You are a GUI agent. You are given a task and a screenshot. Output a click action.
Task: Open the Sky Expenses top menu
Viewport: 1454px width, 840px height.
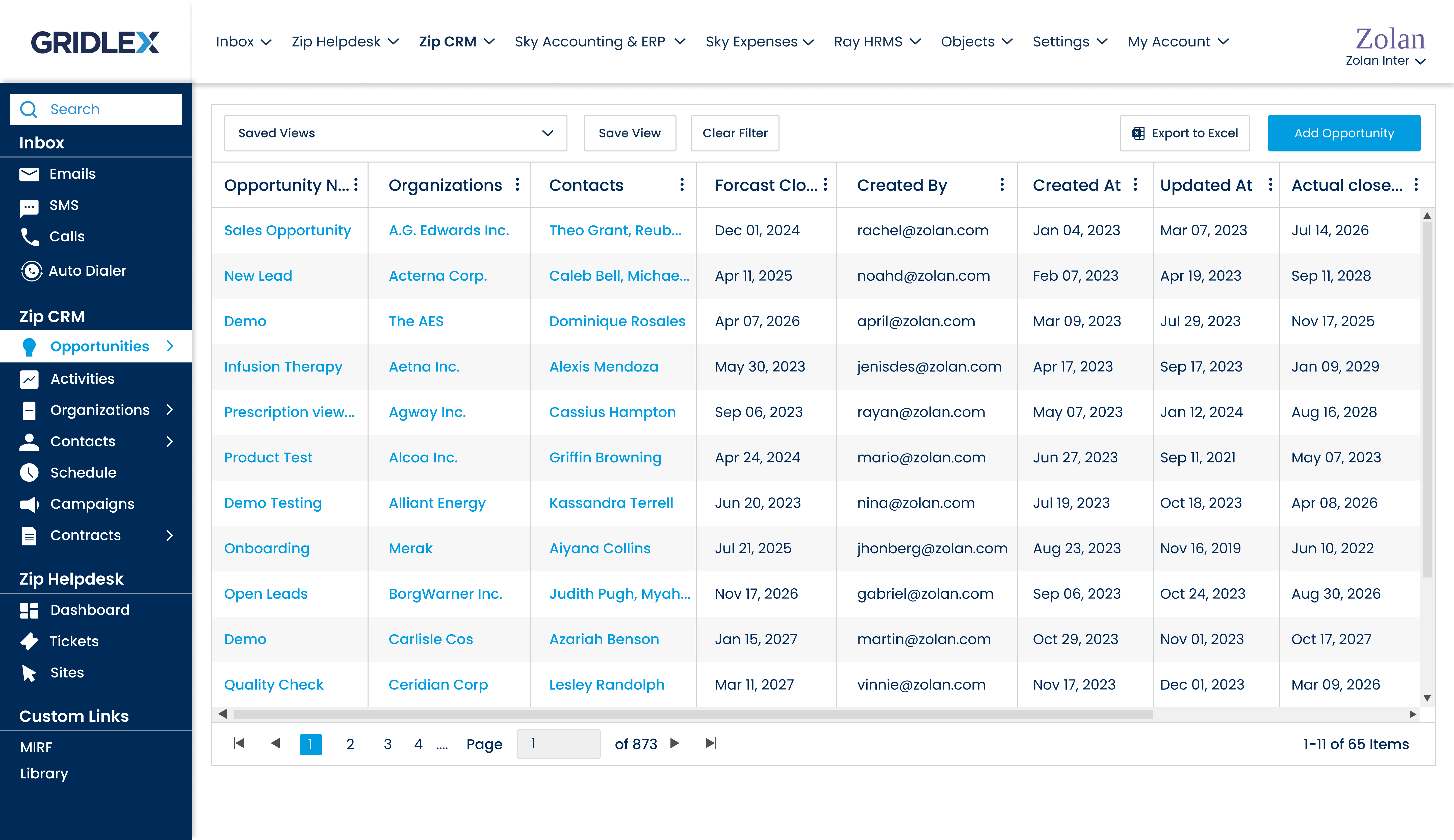759,42
